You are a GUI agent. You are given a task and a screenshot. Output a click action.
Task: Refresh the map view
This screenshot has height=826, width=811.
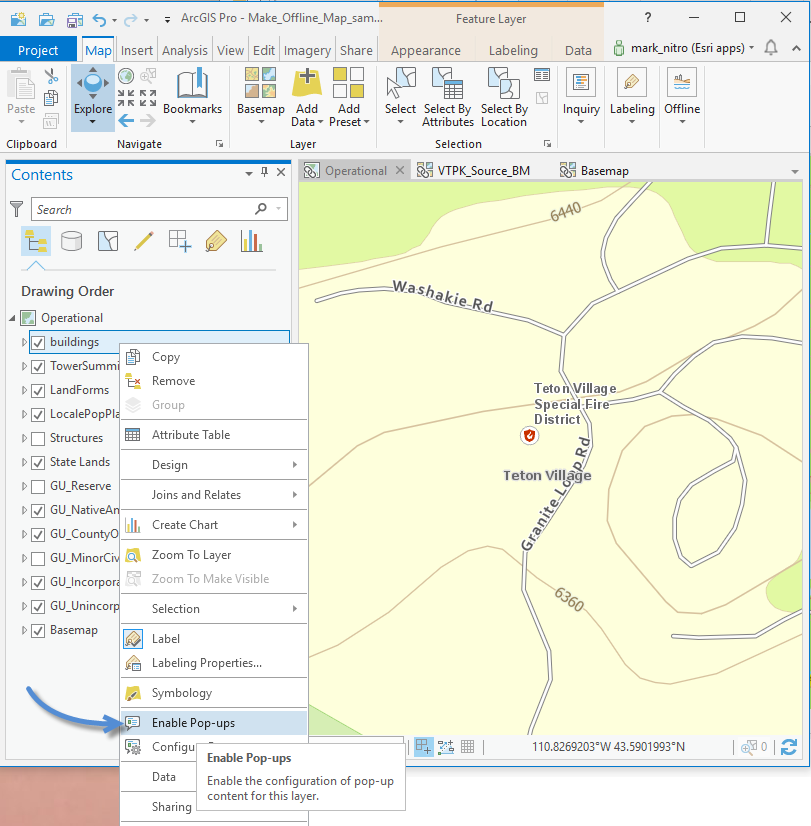pyautogui.click(x=788, y=746)
